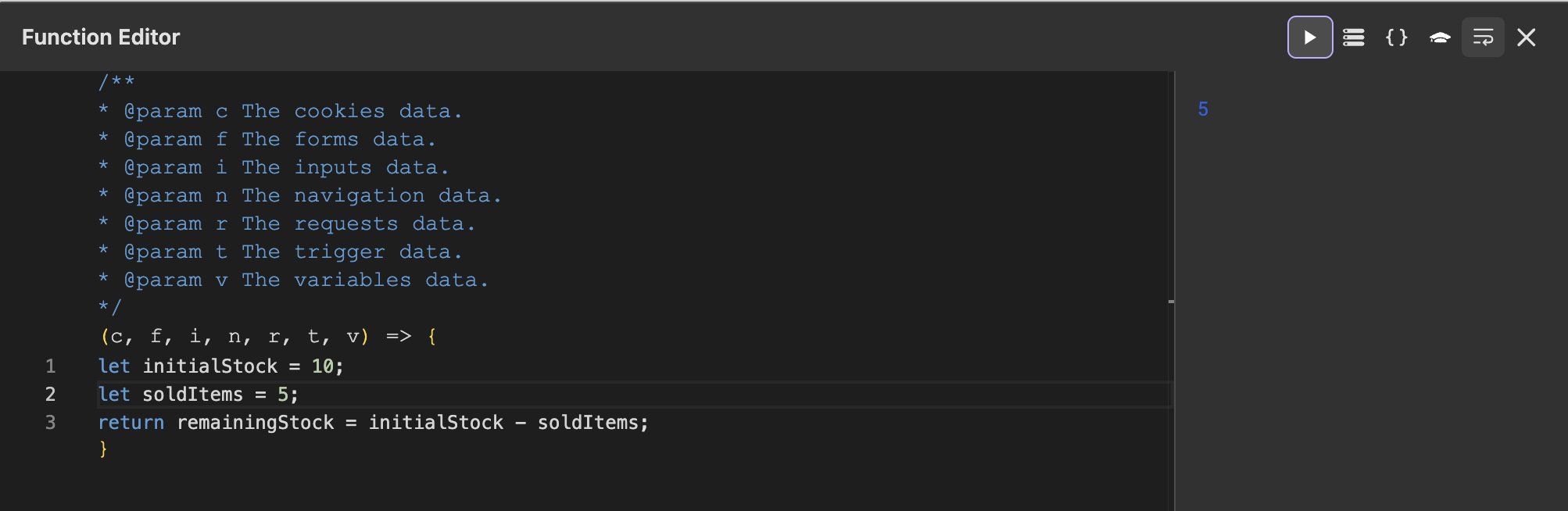Click remainingStock variable in return statement

(255, 423)
